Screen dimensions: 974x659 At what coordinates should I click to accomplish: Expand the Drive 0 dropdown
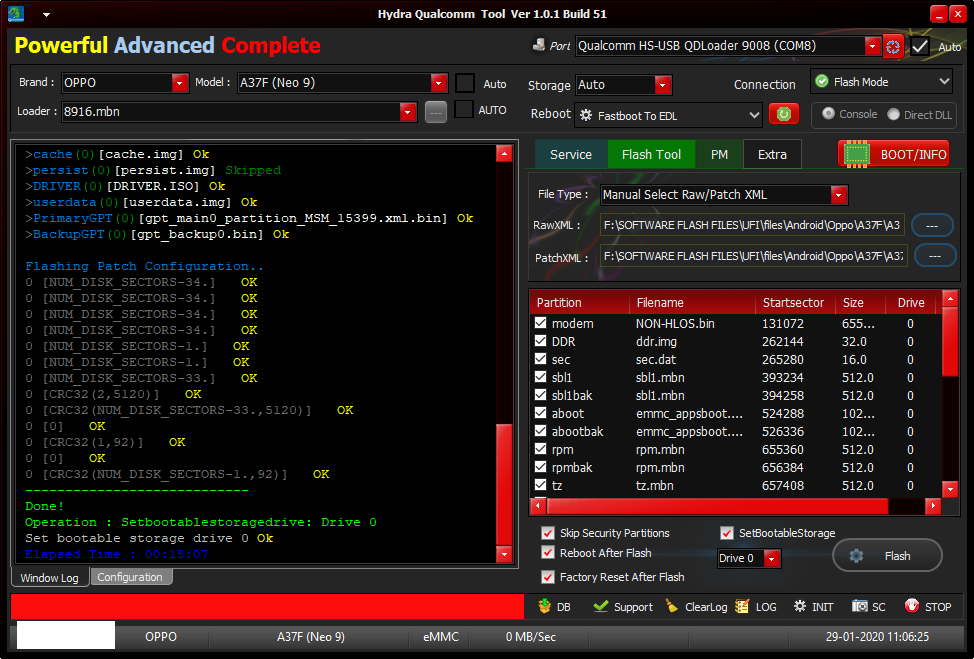click(x=772, y=558)
